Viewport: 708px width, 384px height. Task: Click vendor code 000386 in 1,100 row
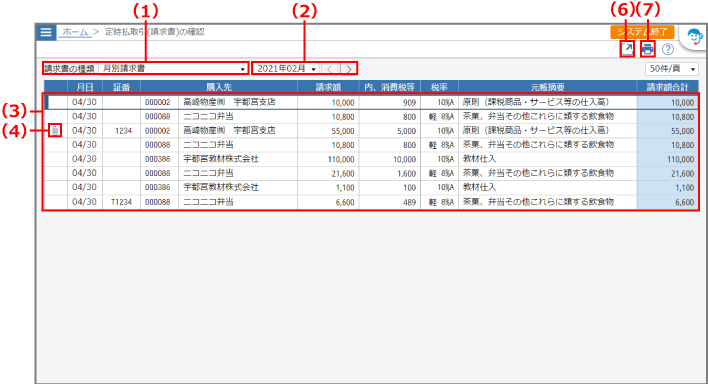coord(158,187)
